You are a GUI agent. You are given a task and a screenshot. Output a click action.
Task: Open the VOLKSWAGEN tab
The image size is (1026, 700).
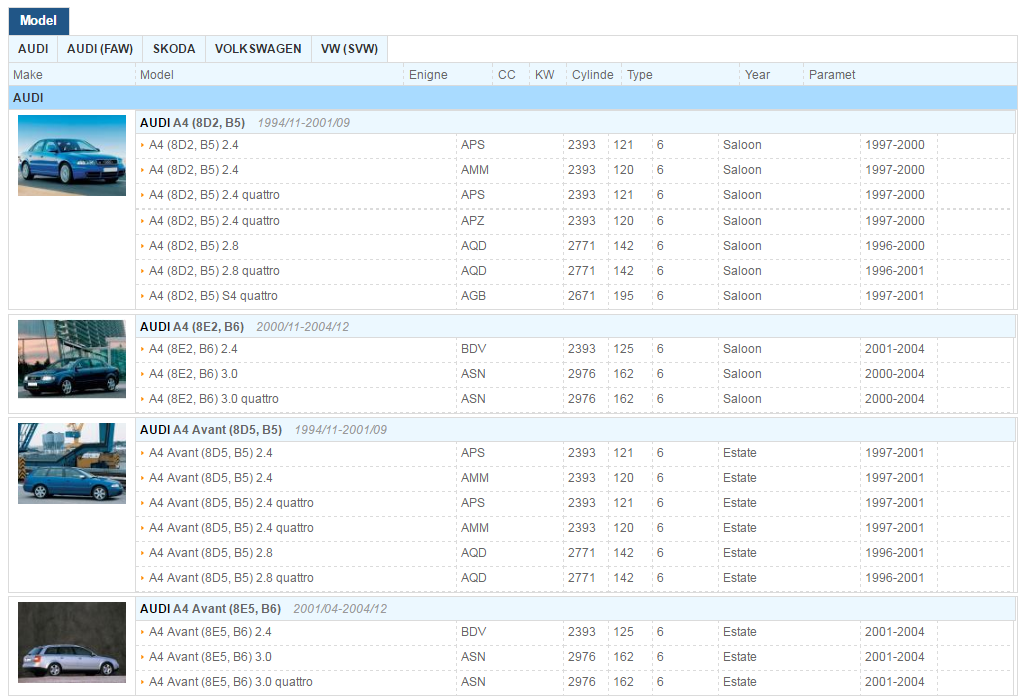[x=258, y=49]
